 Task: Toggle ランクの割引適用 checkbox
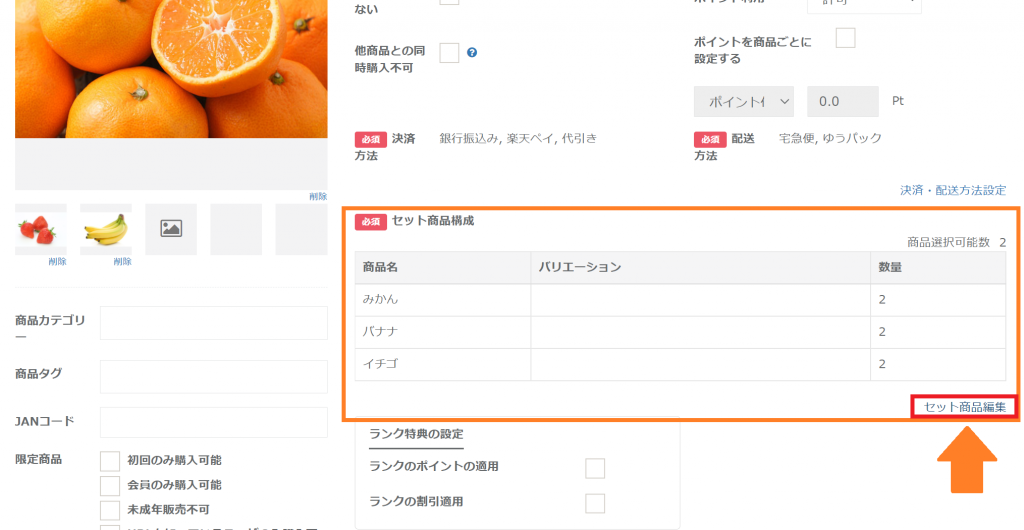tap(595, 503)
